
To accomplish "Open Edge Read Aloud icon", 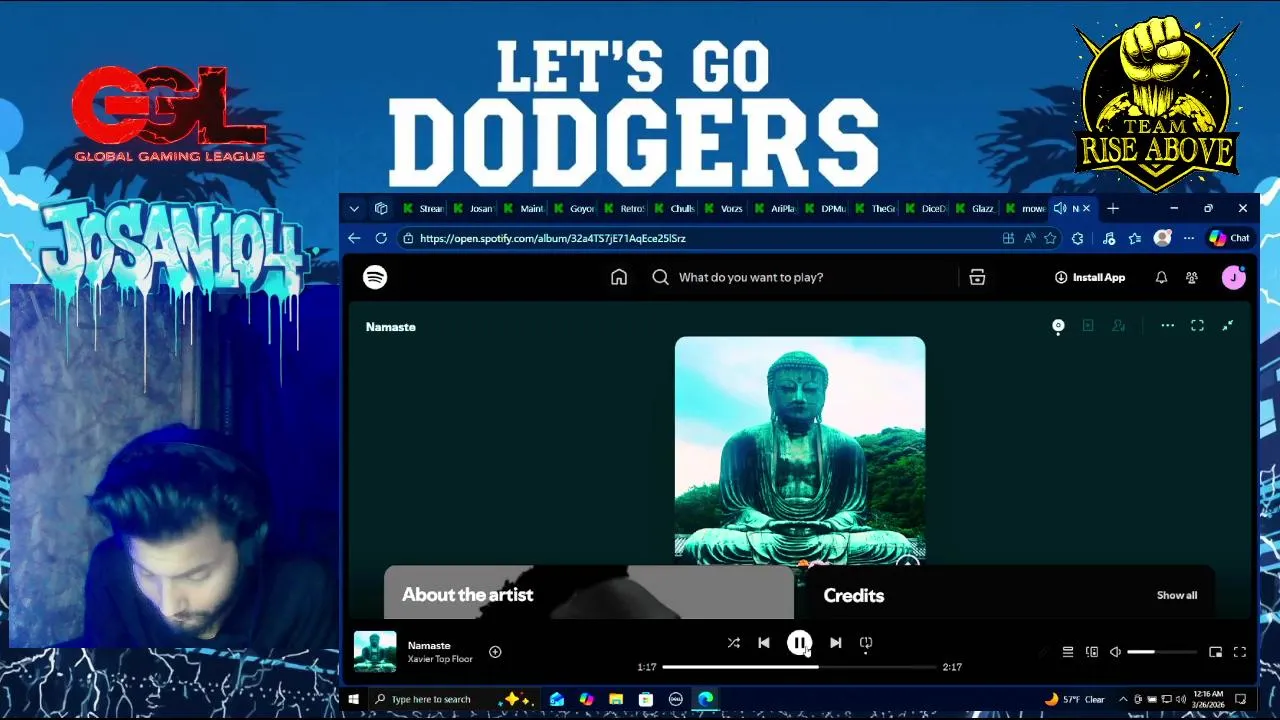I will tap(1029, 238).
